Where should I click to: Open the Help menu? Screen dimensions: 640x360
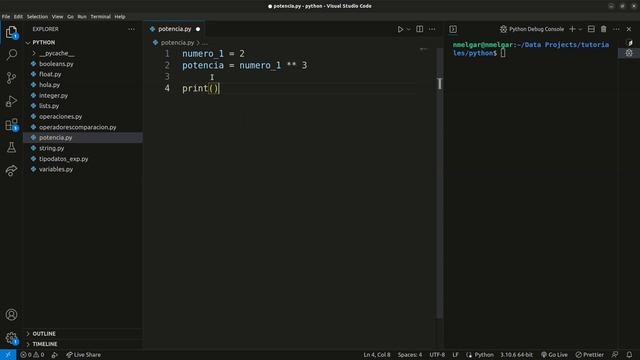[x=120, y=17]
